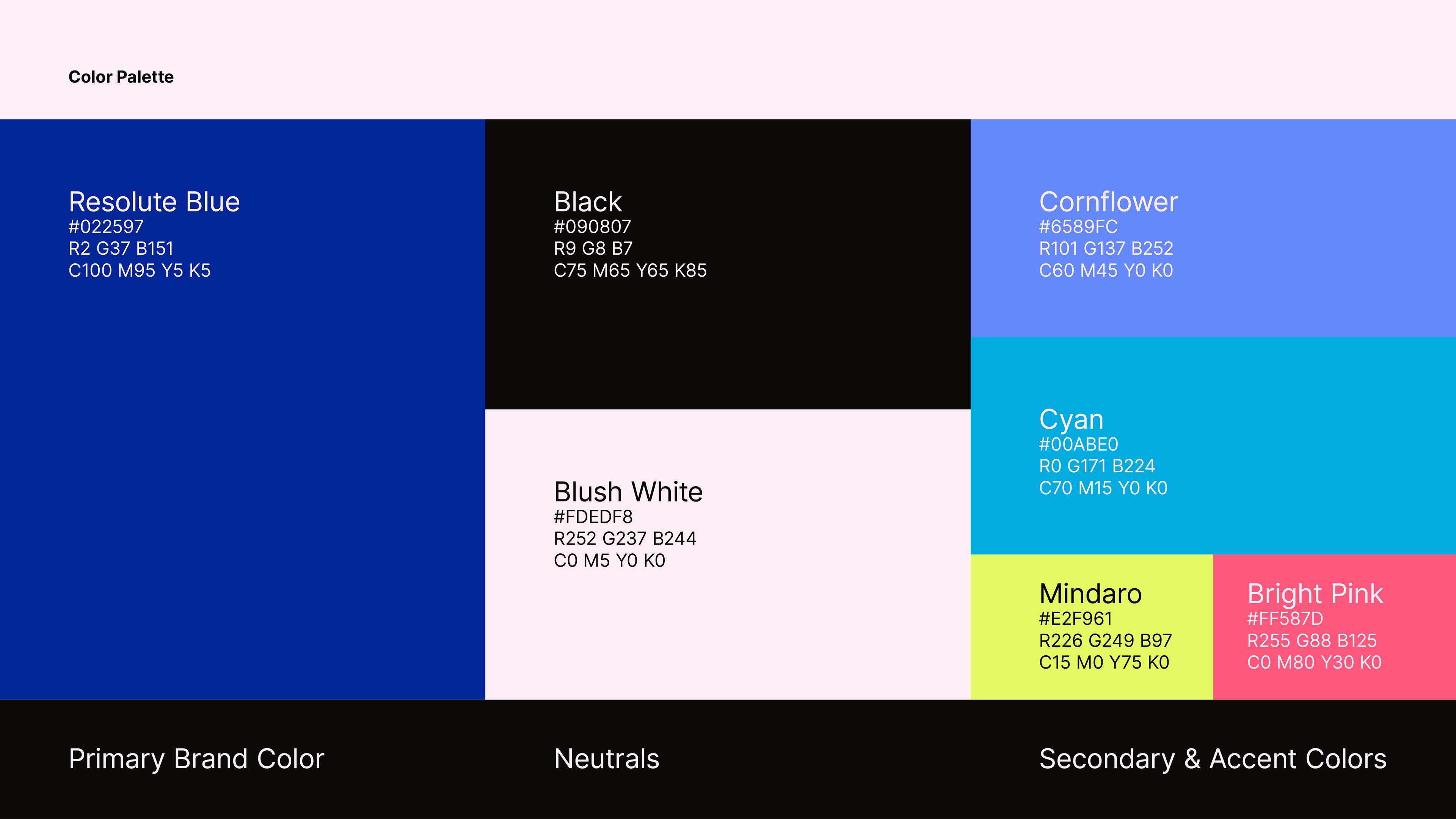Screen dimensions: 1456x819
Task: Select the Blush White color name
Action: [629, 492]
